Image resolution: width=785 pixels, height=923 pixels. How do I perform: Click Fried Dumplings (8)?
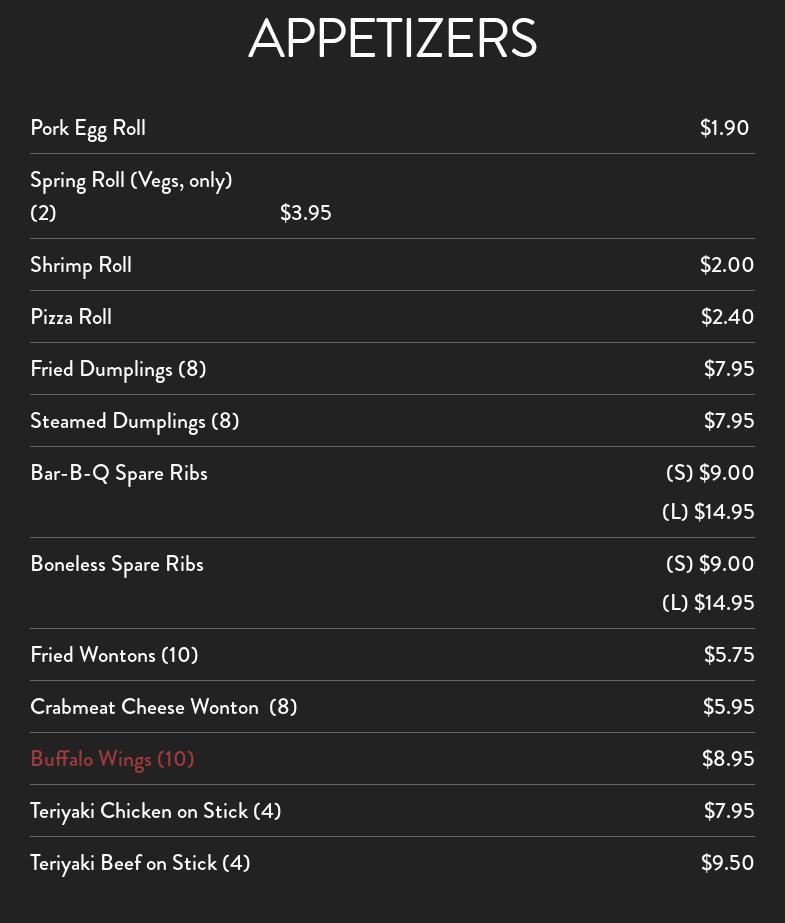(118, 369)
